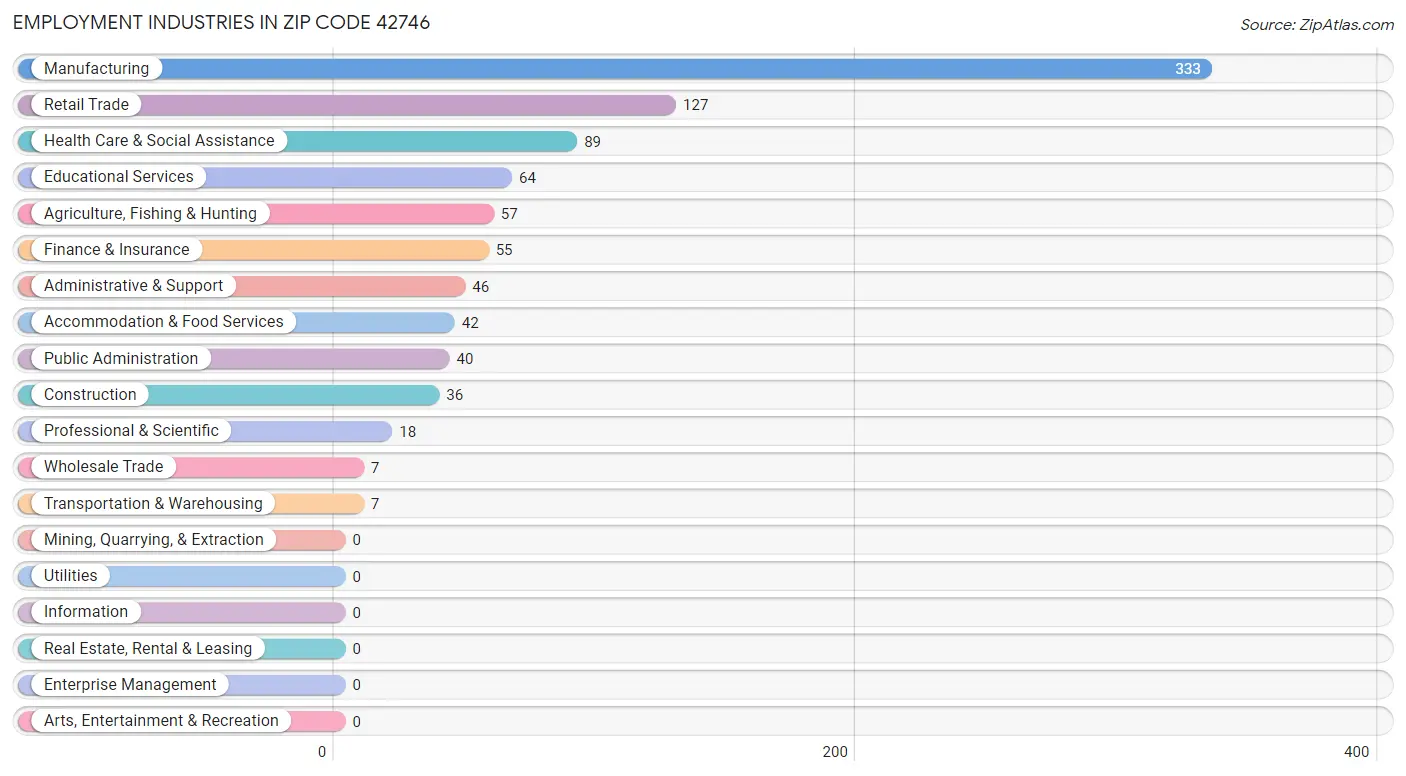Screen dimensions: 1406x776
Task: Click the Agriculture, Fishing & Hunting bar
Action: [x=256, y=214]
